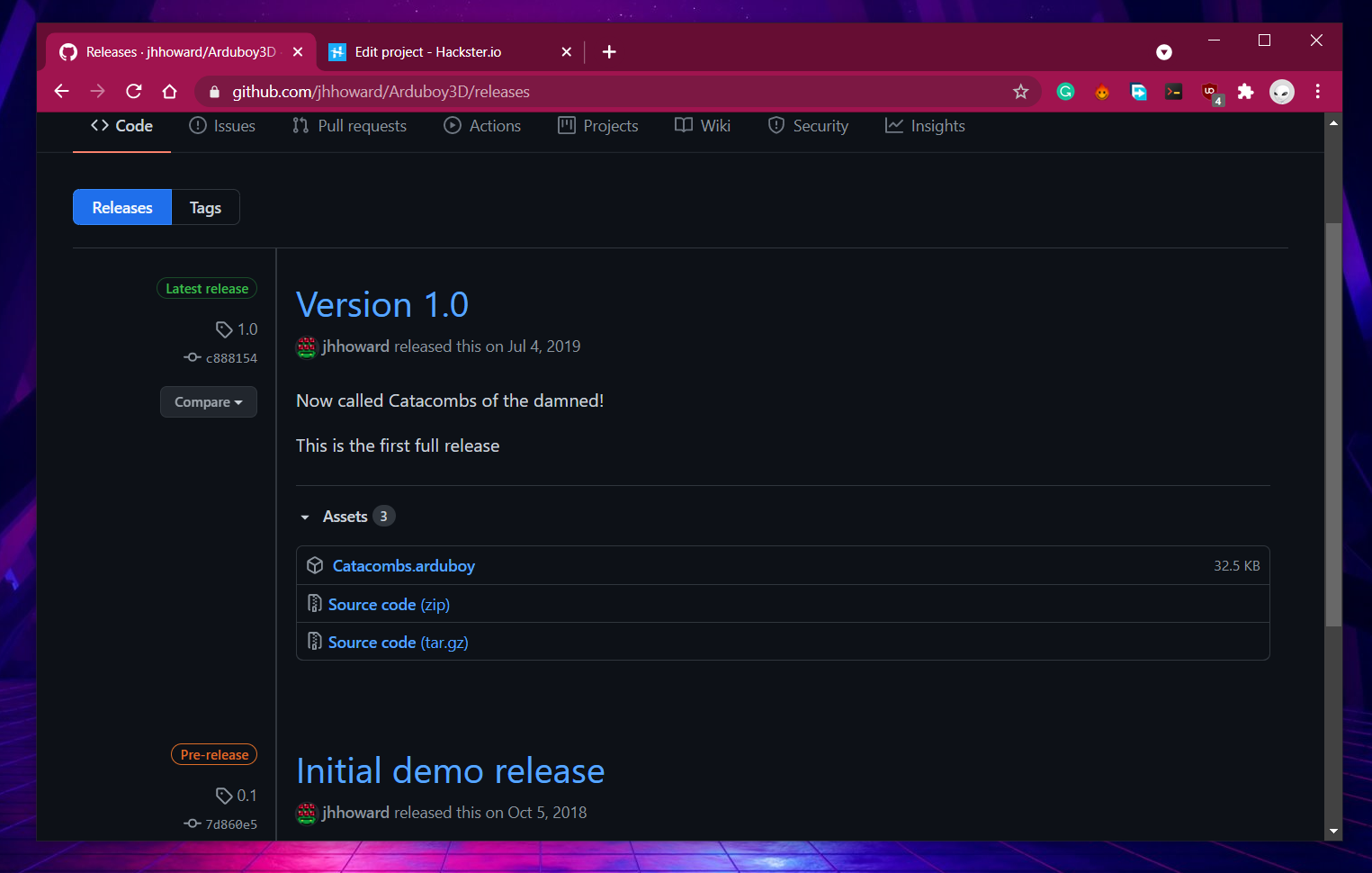Open the repository Wiki
Image resolution: width=1372 pixels, height=873 pixels.
[x=703, y=126]
